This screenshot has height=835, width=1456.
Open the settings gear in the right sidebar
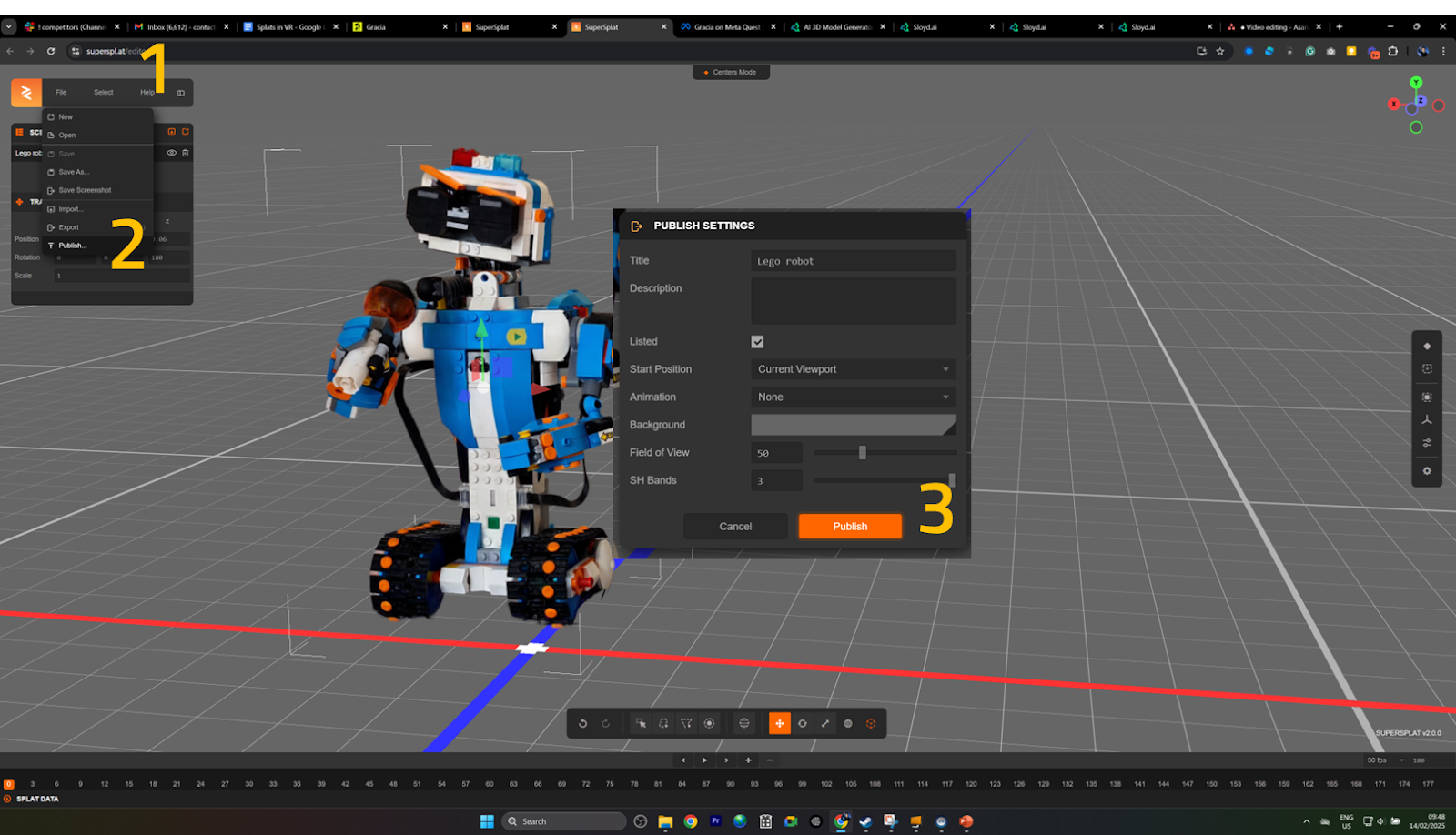pos(1426,471)
